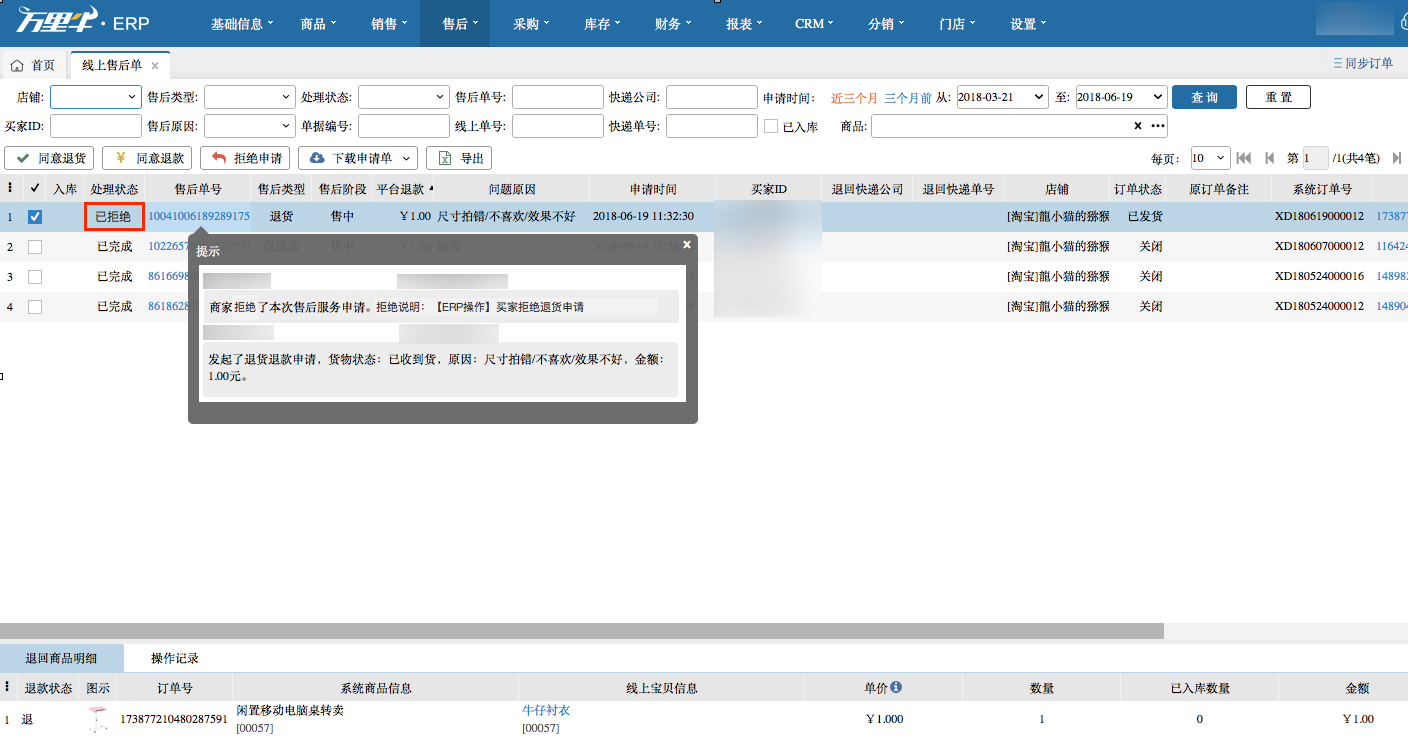Open the 库存 menu

[602, 23]
